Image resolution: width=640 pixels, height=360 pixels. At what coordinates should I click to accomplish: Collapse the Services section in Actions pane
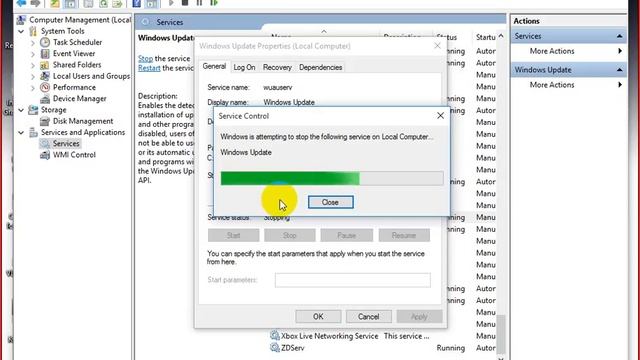point(619,36)
